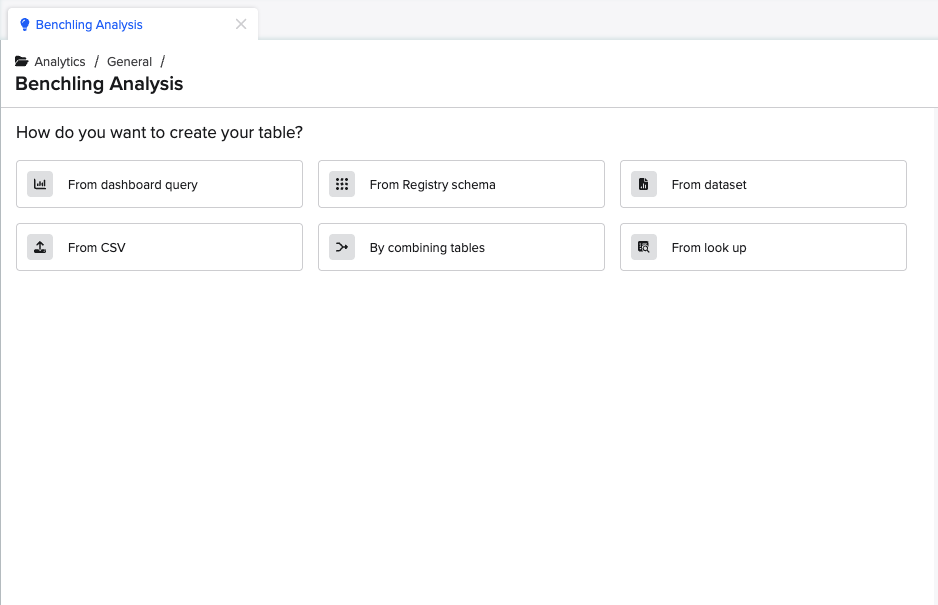The height and width of the screenshot is (605, 938).
Task: Click the bar chart icon for dashboard query
Action: [x=40, y=184]
